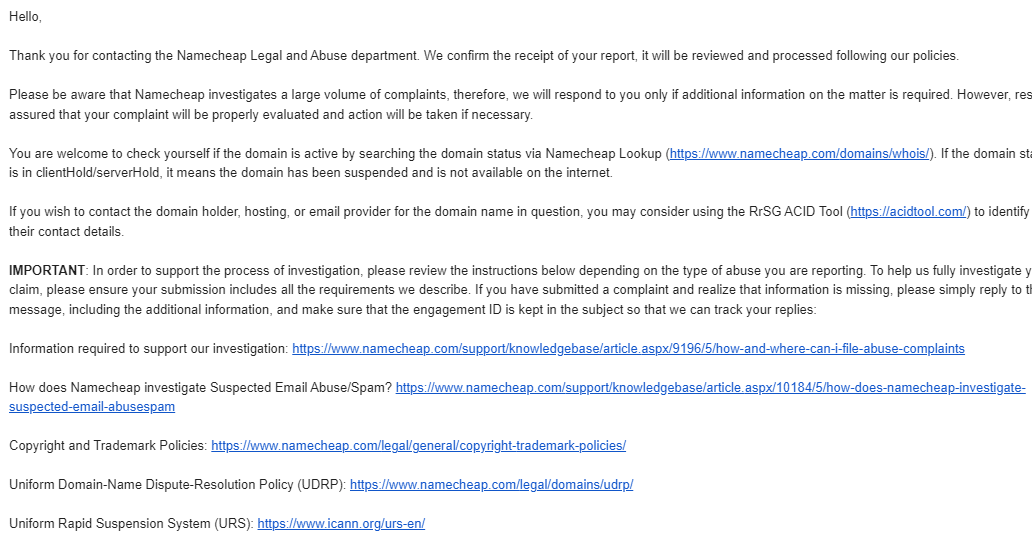Click the "Copyright and Trademark Policies" label
Screen dimensions: 1032x542
(x=107, y=445)
